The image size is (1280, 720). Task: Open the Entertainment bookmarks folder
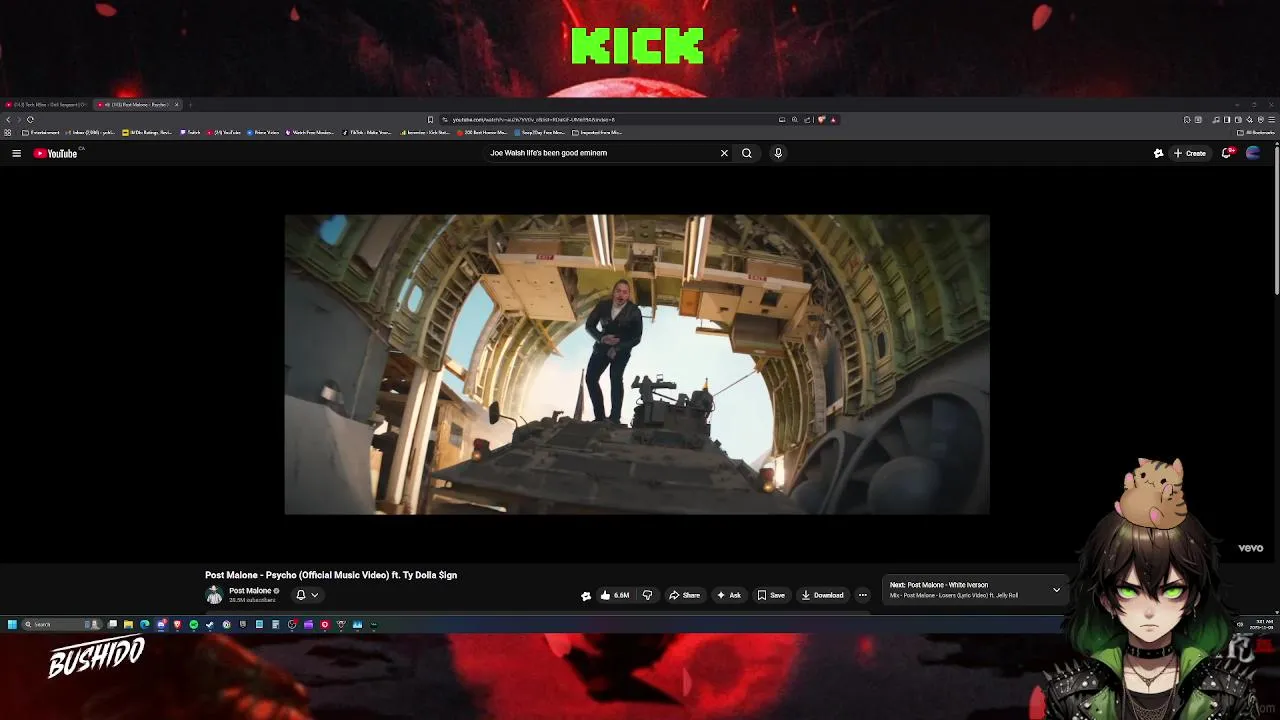tap(41, 132)
